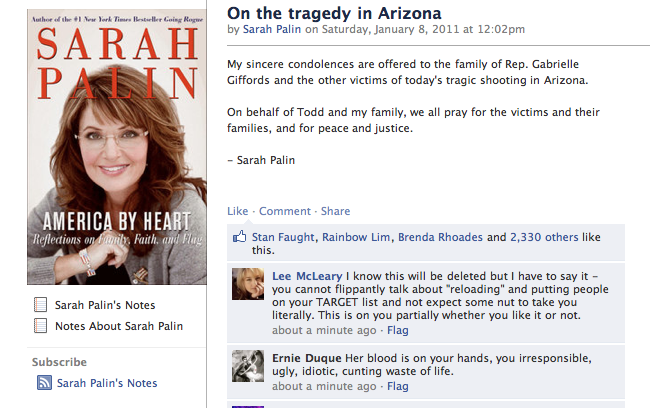Click the notes icon beside Sarah Palin's Notes
Image resolution: width=650 pixels, height=408 pixels.
coord(40,305)
